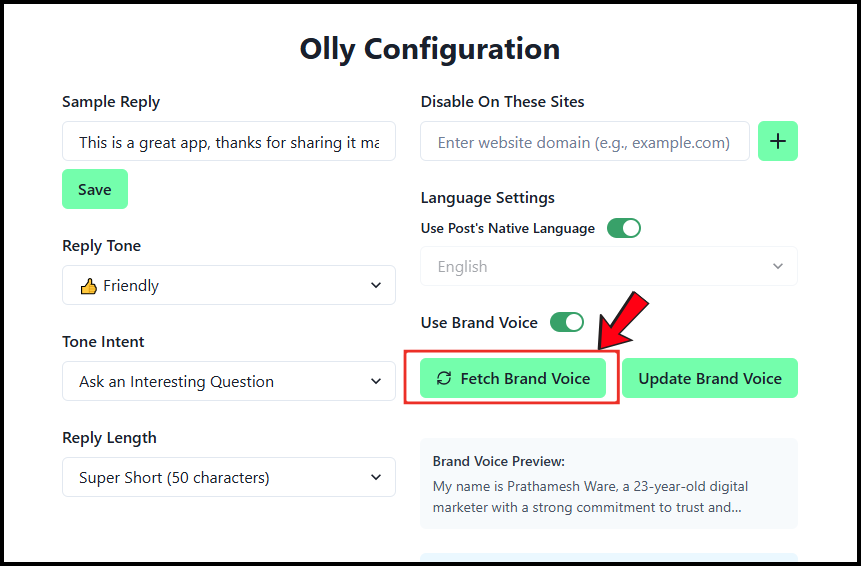Disable the Use Brand Voice switch
Viewport: 861px width, 566px height.
pos(567,322)
